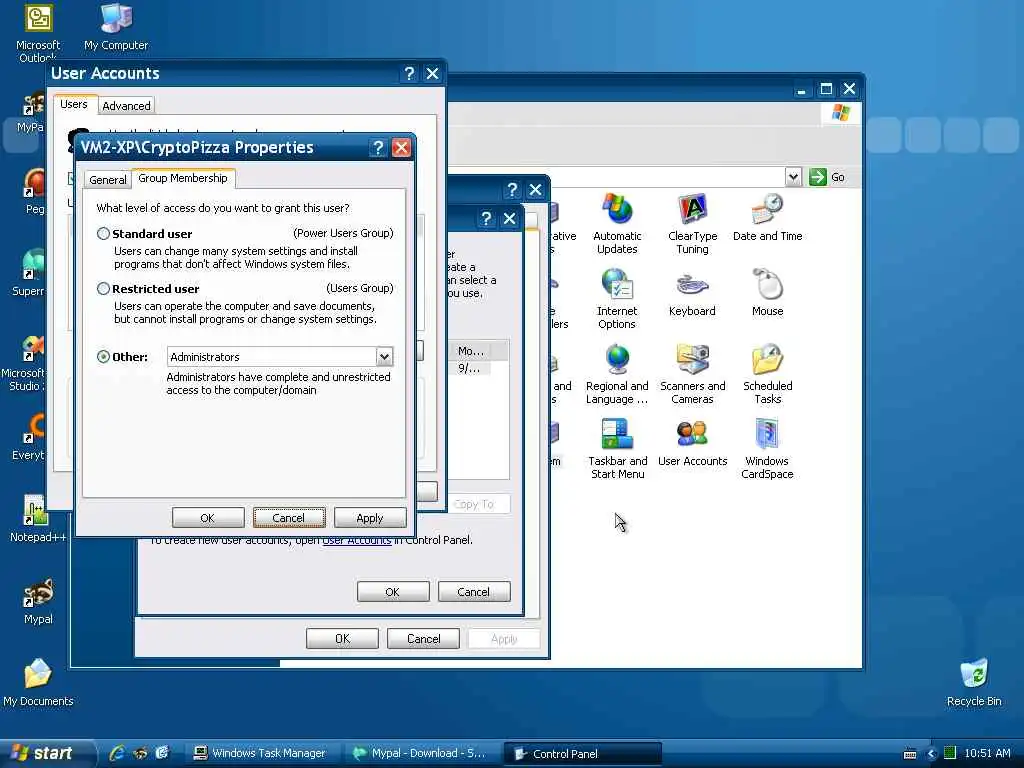This screenshot has width=1024, height=768.
Task: Click OK button left of Cancel in inner background dialog
Action: [392, 592]
